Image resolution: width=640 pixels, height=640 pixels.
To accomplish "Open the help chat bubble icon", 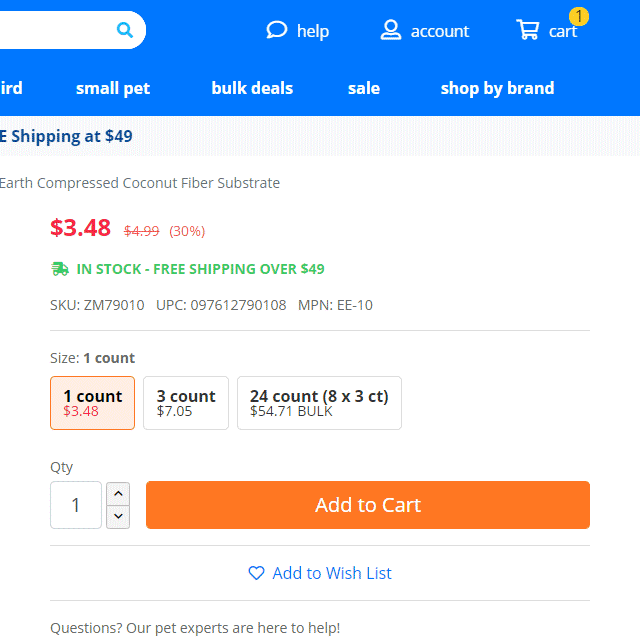I will [x=277, y=30].
